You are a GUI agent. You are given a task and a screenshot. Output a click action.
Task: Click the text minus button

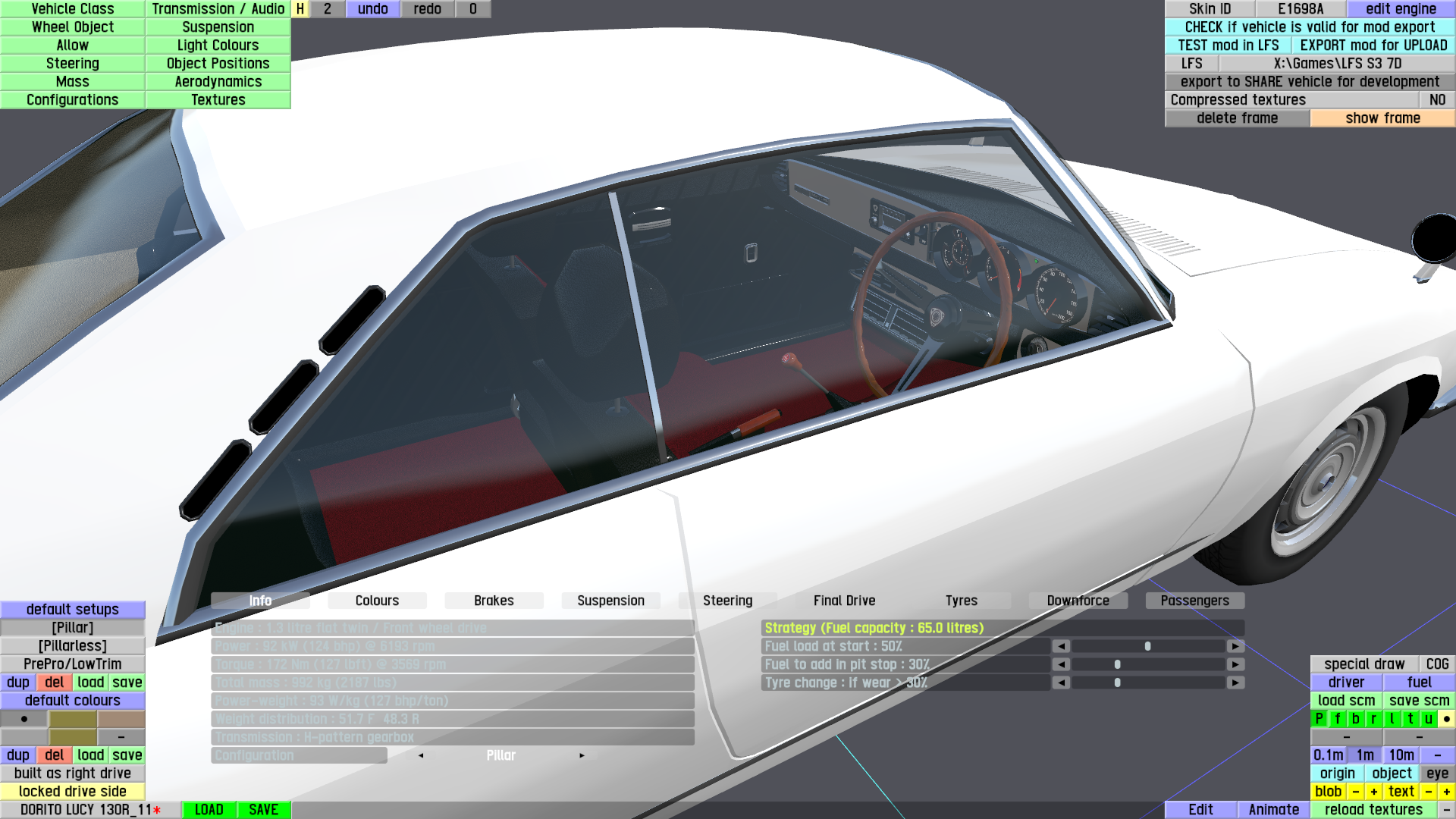pos(1429,792)
